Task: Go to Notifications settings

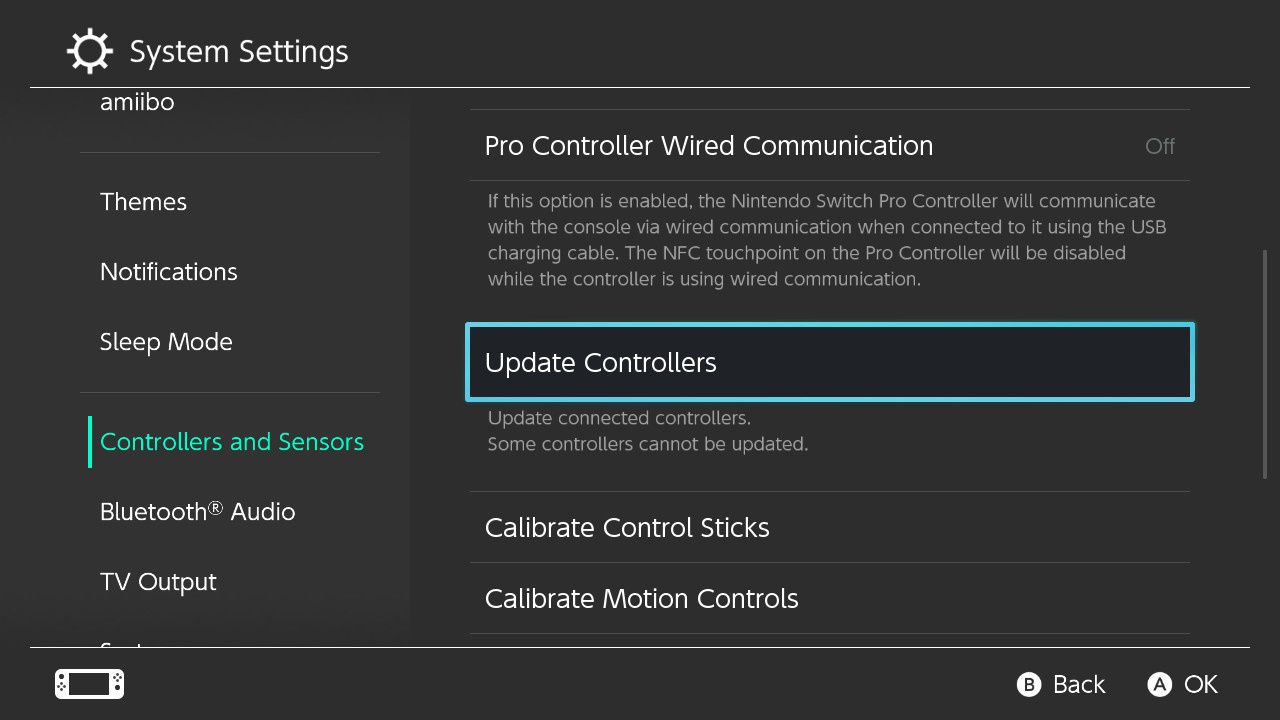Action: [x=168, y=272]
